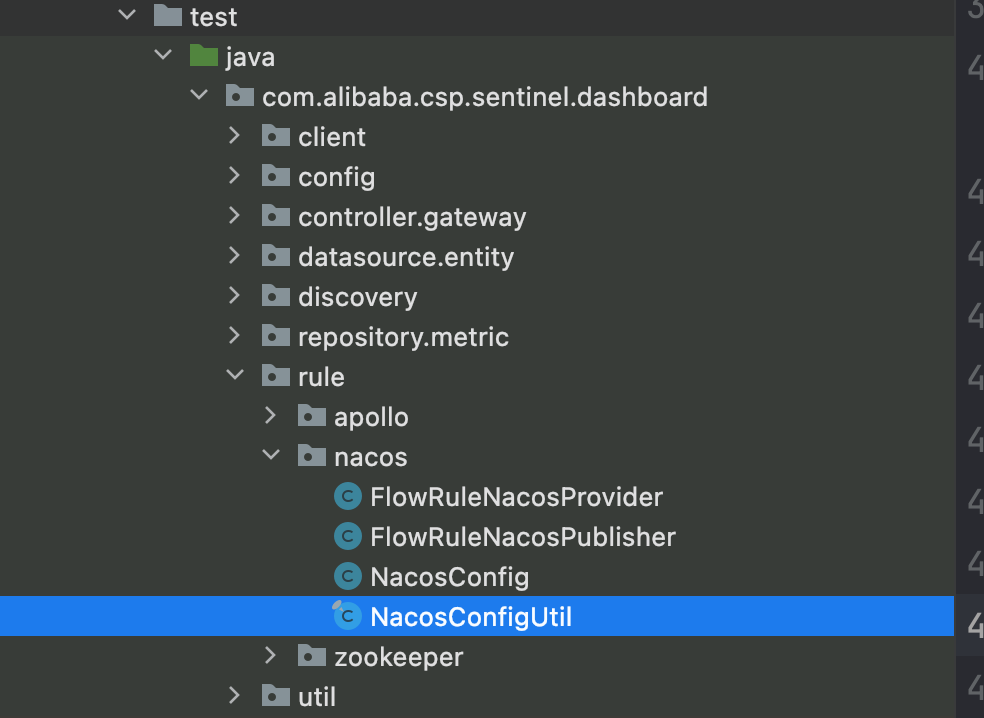Image resolution: width=984 pixels, height=718 pixels.
Task: Click the controller.gateway package icon
Action: click(275, 216)
